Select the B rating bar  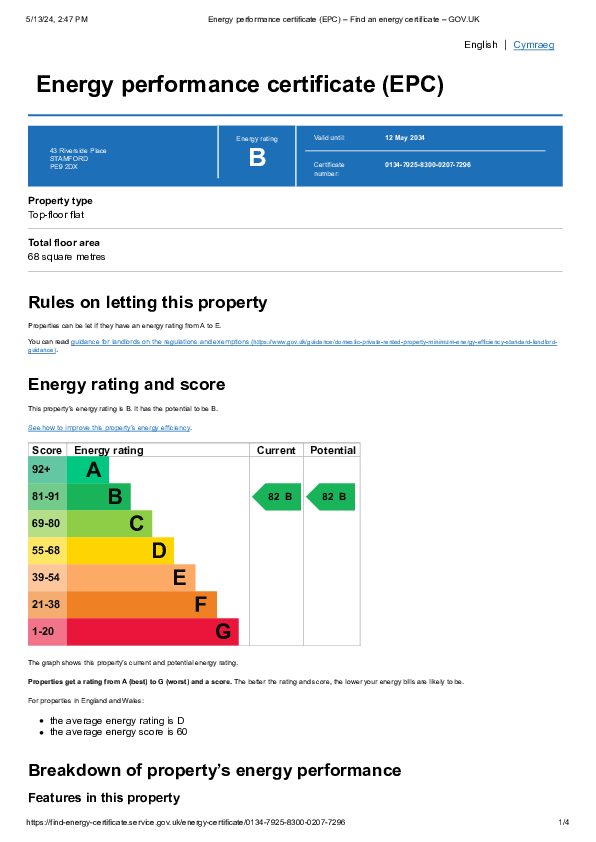tap(98, 497)
